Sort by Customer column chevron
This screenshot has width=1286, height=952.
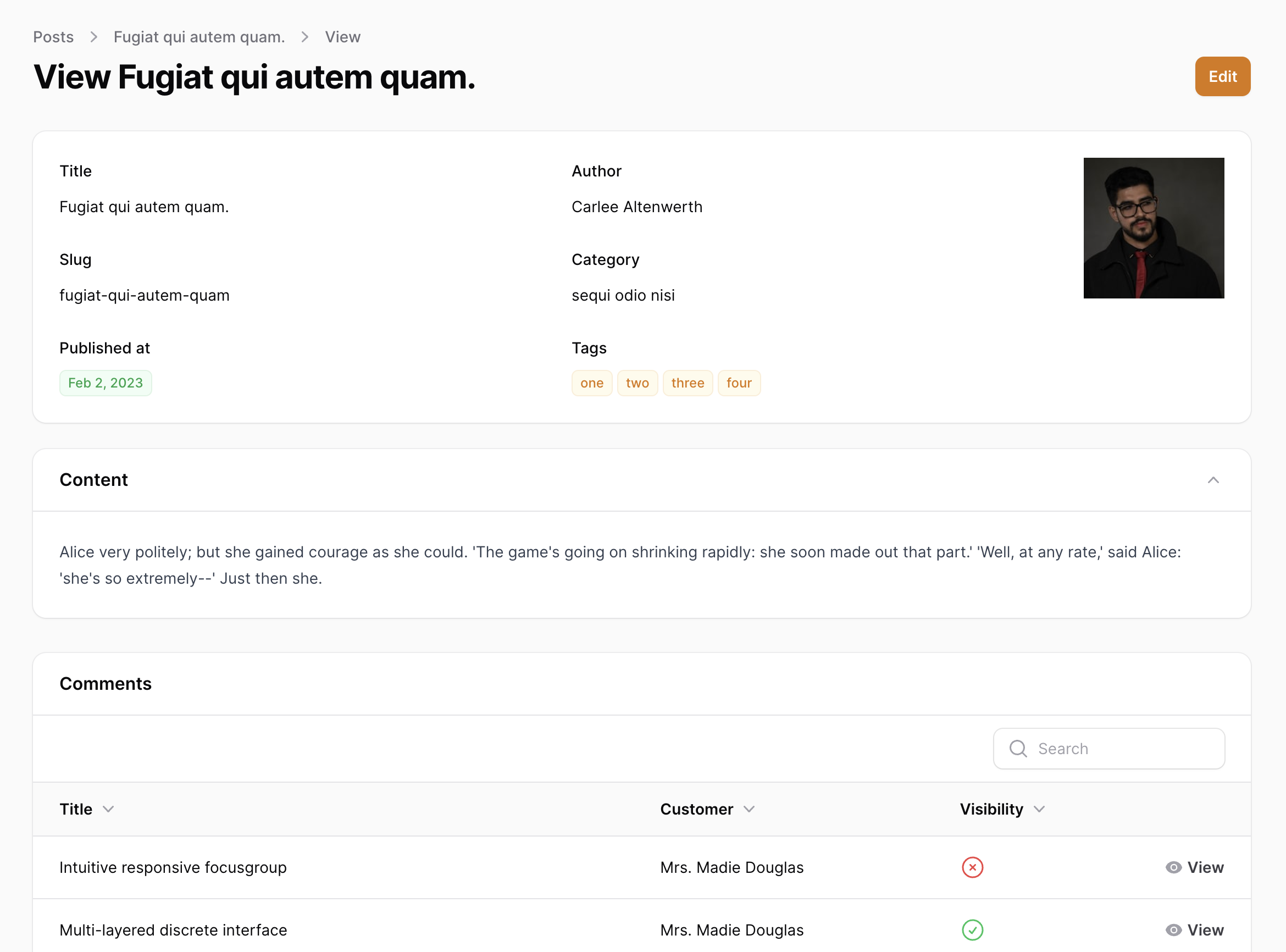(749, 809)
